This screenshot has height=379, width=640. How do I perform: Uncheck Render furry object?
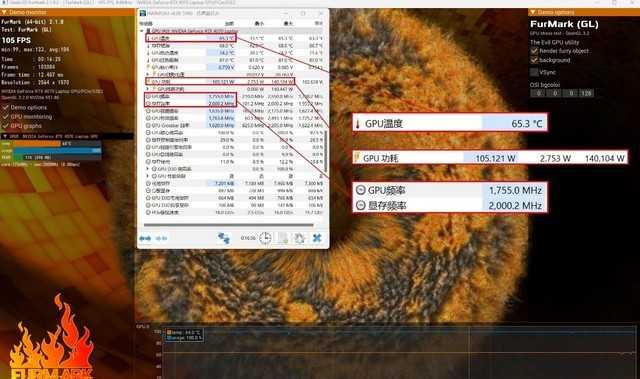coord(534,51)
